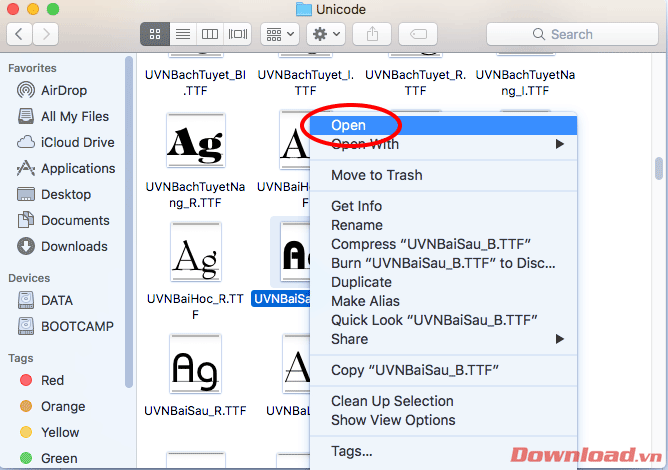Switch to list view in toolbar
Viewport: 668px width, 470px height.
183,34
